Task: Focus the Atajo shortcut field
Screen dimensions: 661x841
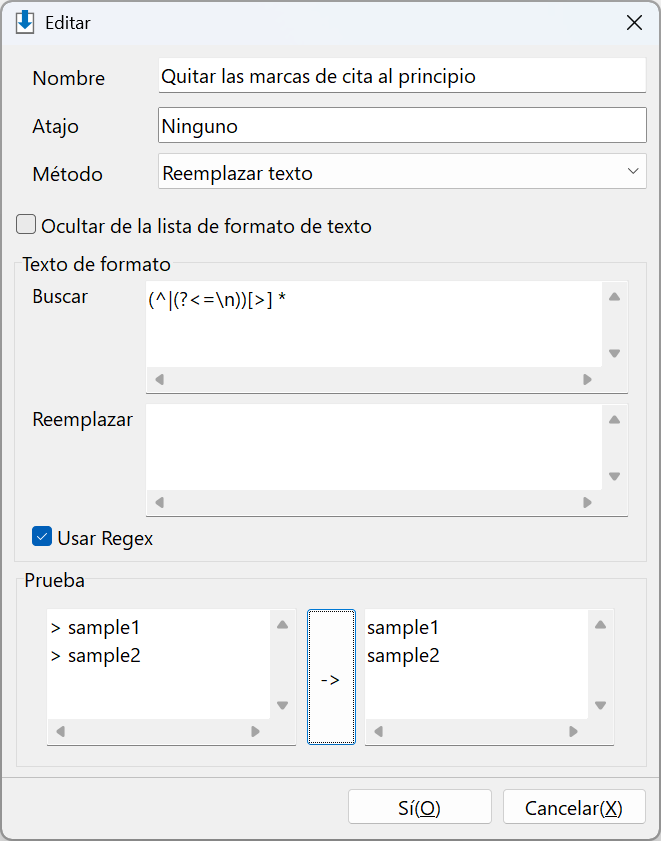Action: click(402, 126)
